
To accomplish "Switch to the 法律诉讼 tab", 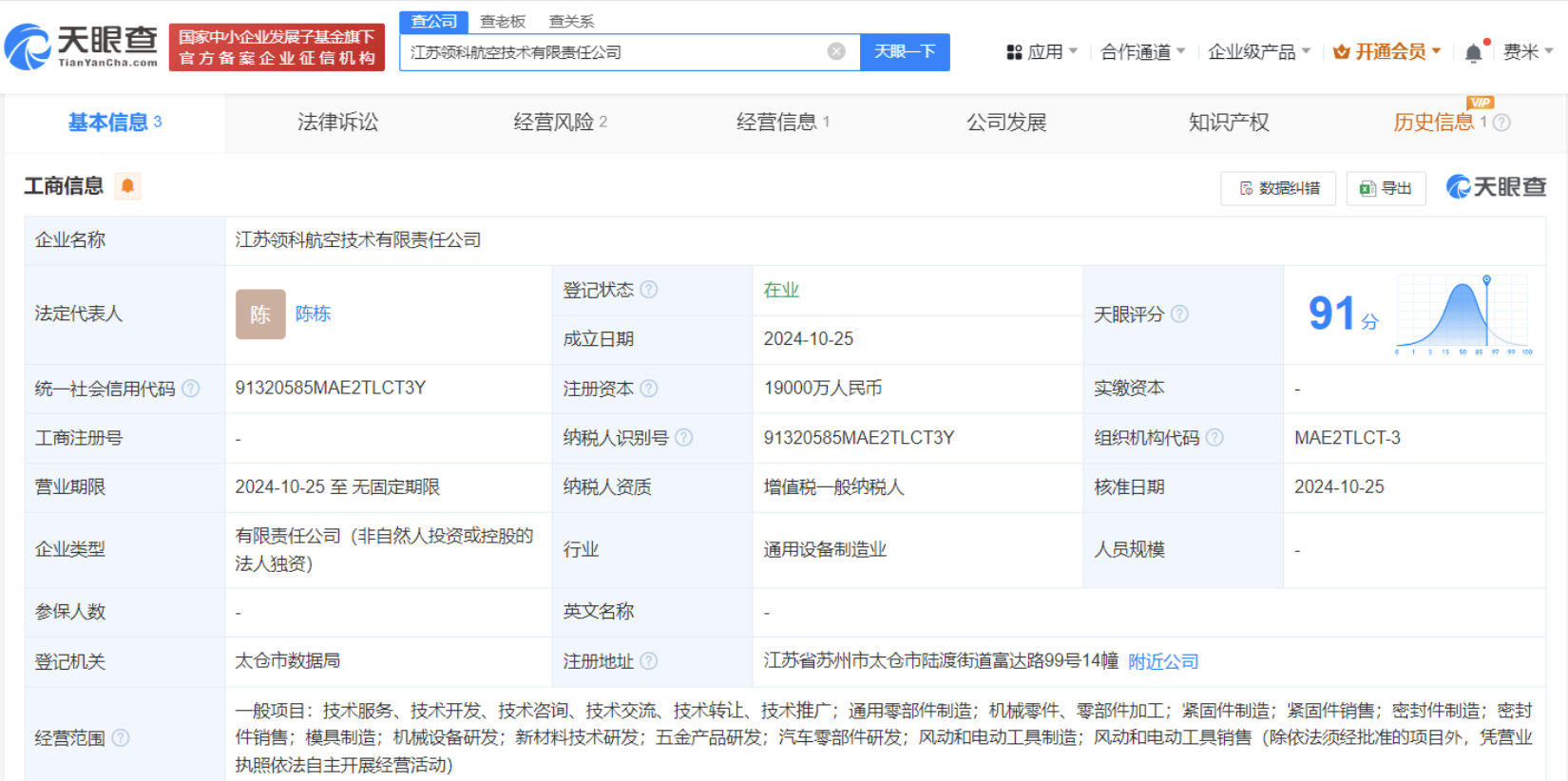I will click(x=337, y=123).
